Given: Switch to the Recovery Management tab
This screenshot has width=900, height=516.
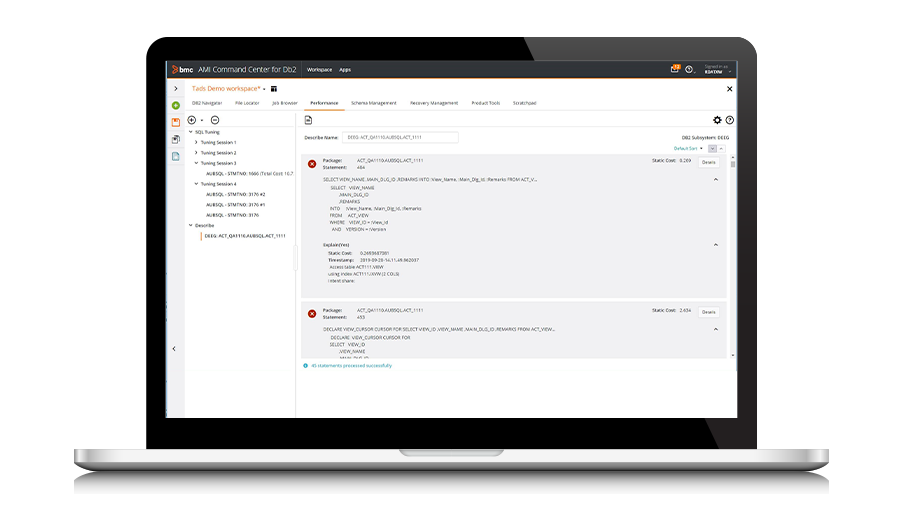Looking at the screenshot, I should tap(434, 103).
